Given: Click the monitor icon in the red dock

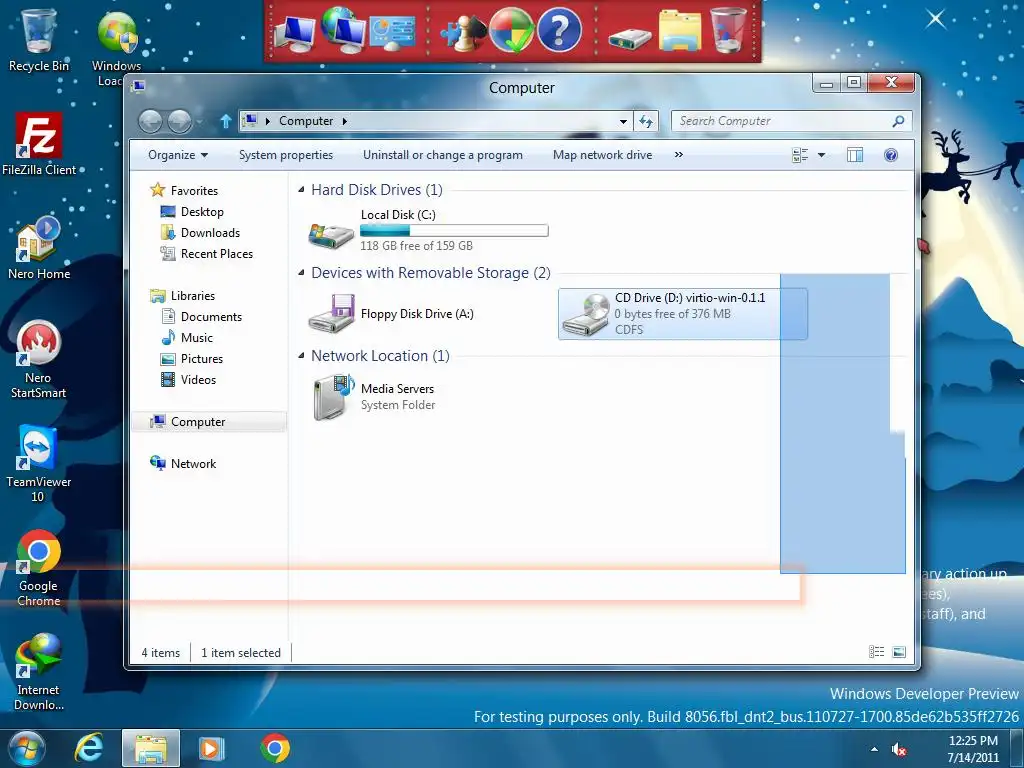Looking at the screenshot, I should tap(295, 34).
